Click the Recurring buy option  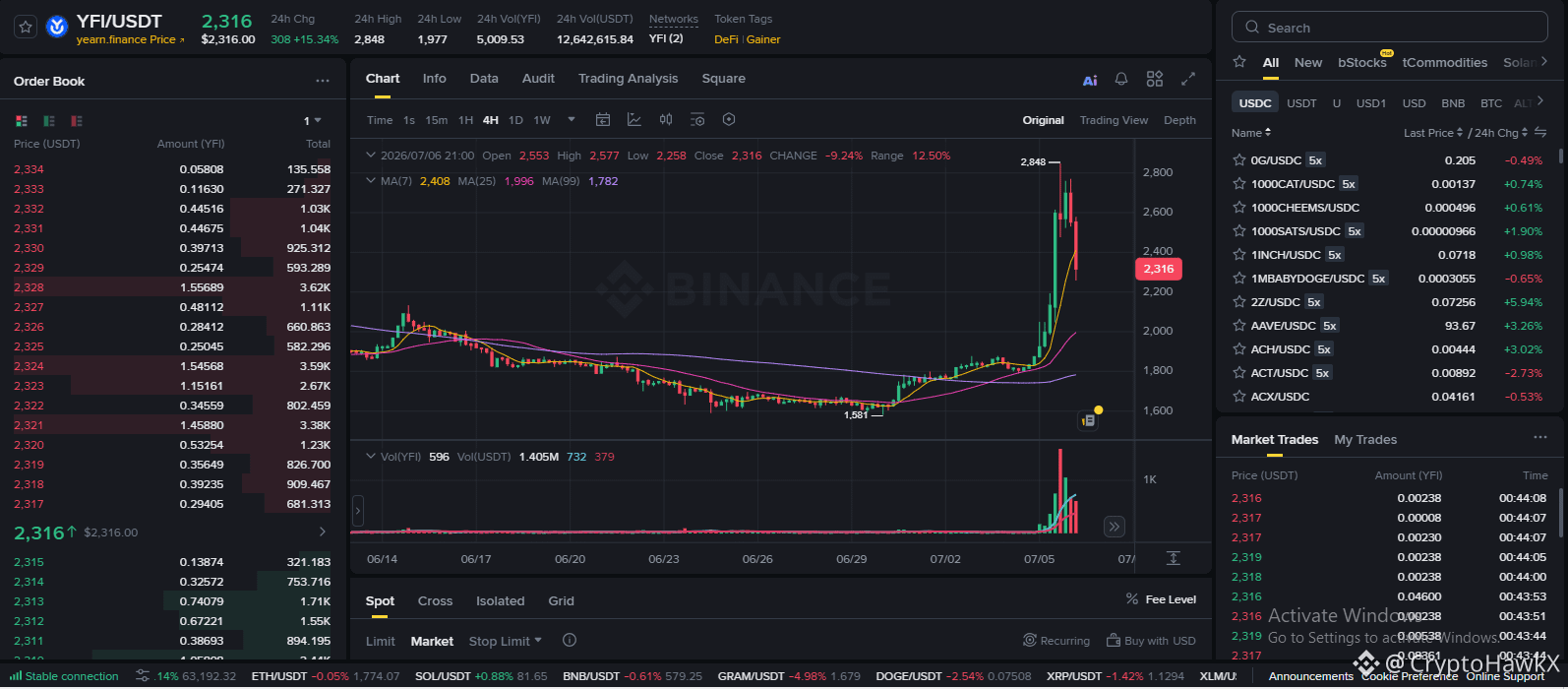click(1056, 641)
